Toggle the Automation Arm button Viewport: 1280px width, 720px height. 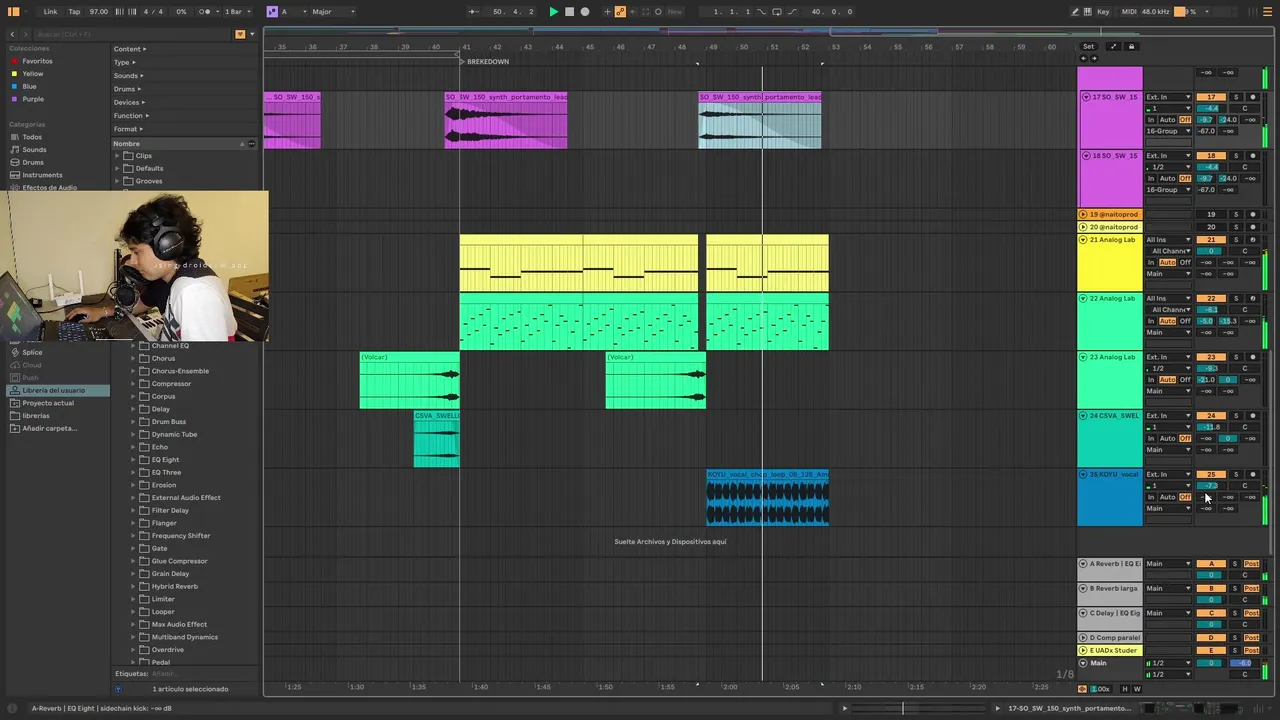coord(620,12)
